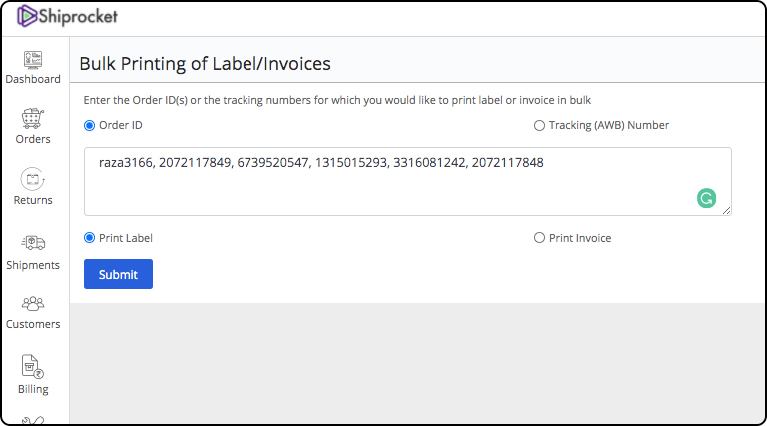
Task: Select Tracking (AWB) Number radio option
Action: pyautogui.click(x=539, y=126)
